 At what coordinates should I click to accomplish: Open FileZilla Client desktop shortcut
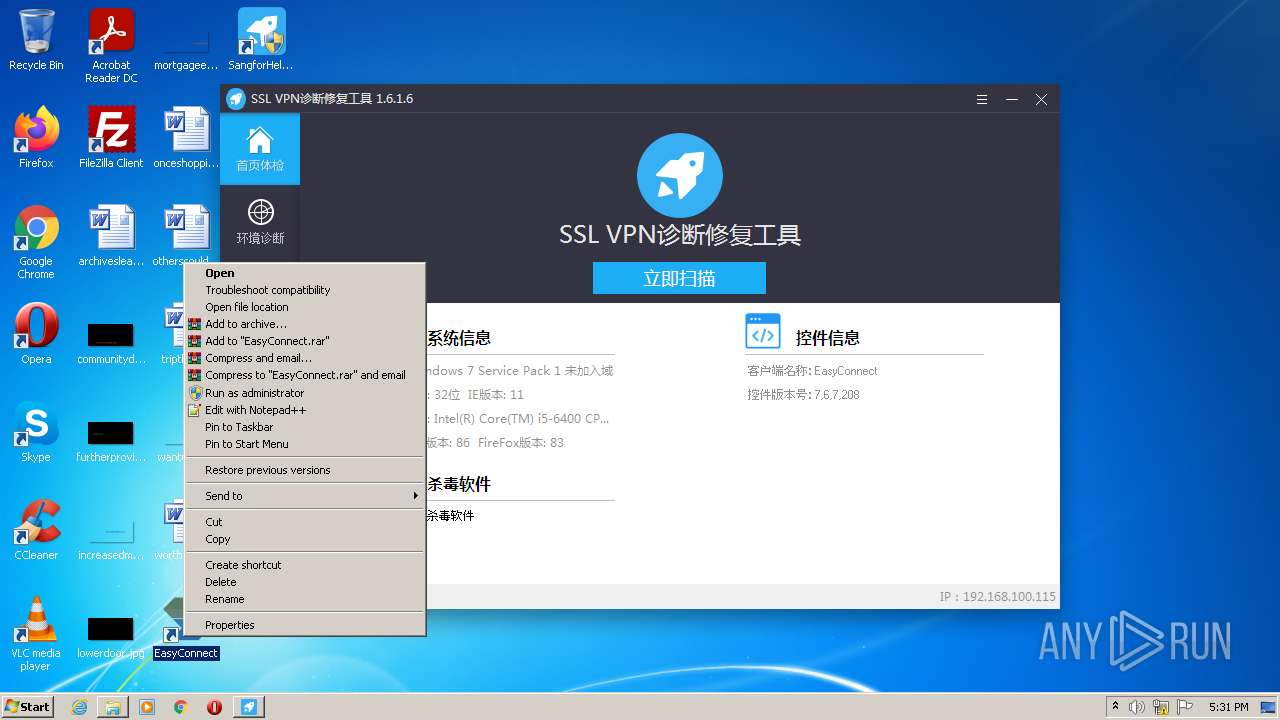point(111,138)
